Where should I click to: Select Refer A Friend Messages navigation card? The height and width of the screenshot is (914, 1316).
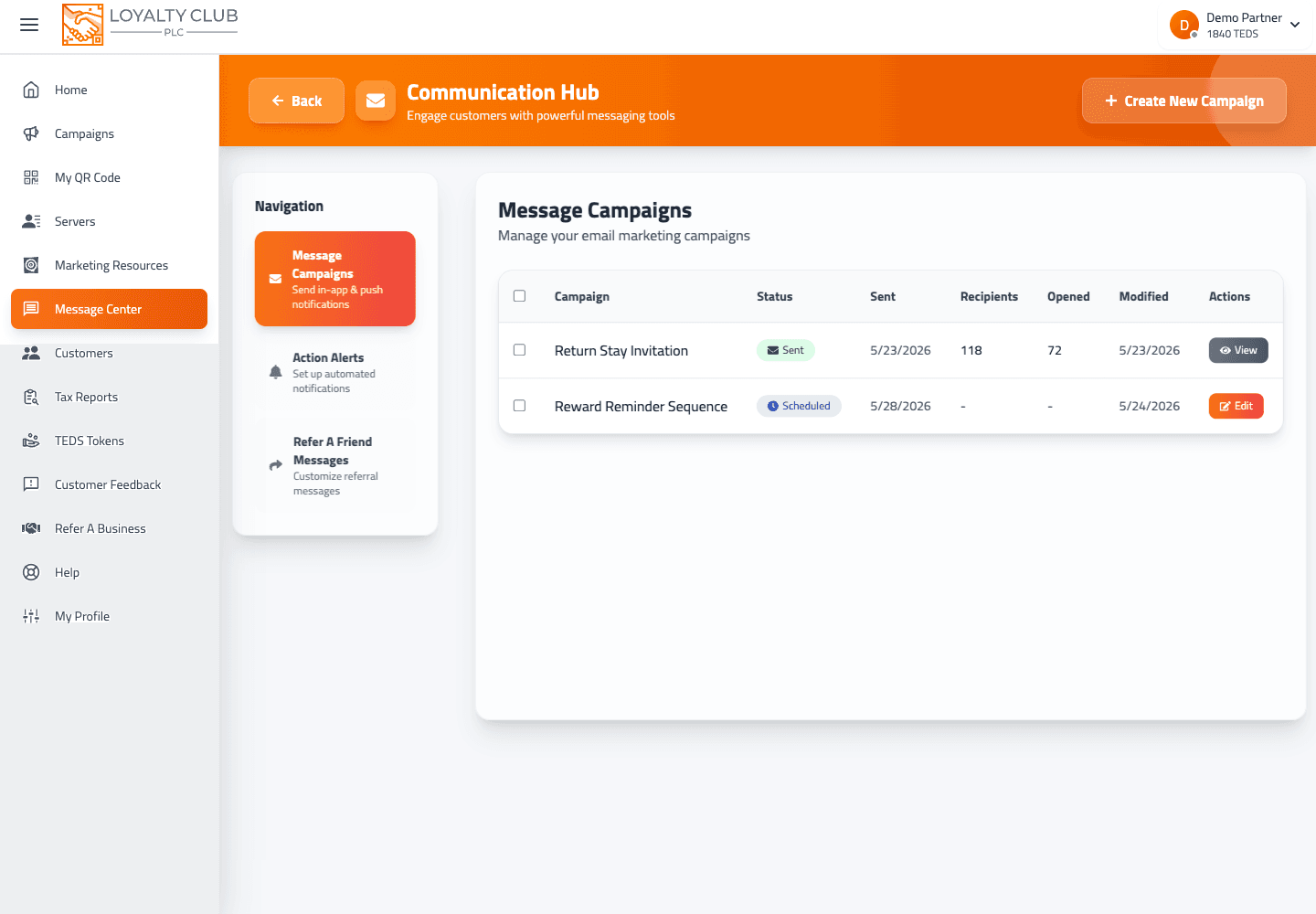pyautogui.click(x=335, y=465)
